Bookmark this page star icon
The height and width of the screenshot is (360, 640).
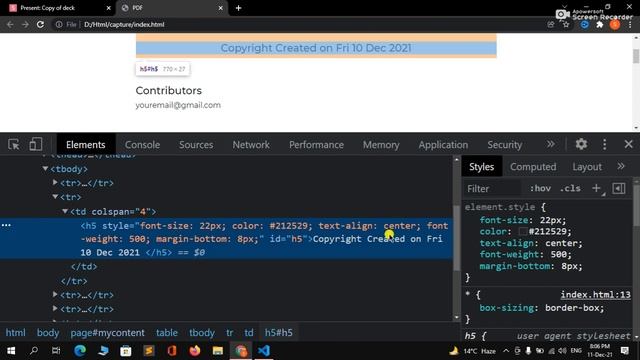point(566,24)
